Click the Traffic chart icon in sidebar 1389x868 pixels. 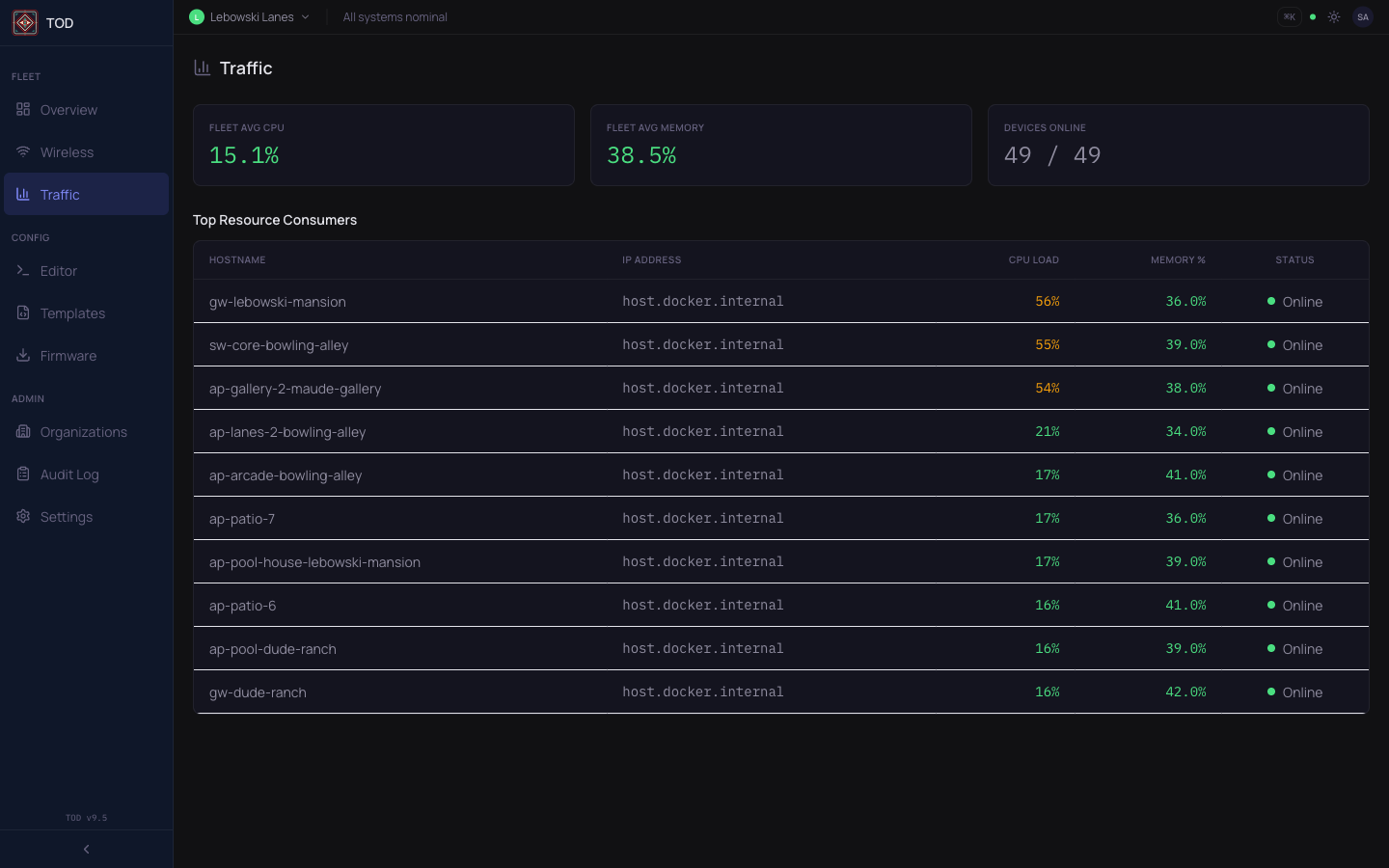point(23,194)
